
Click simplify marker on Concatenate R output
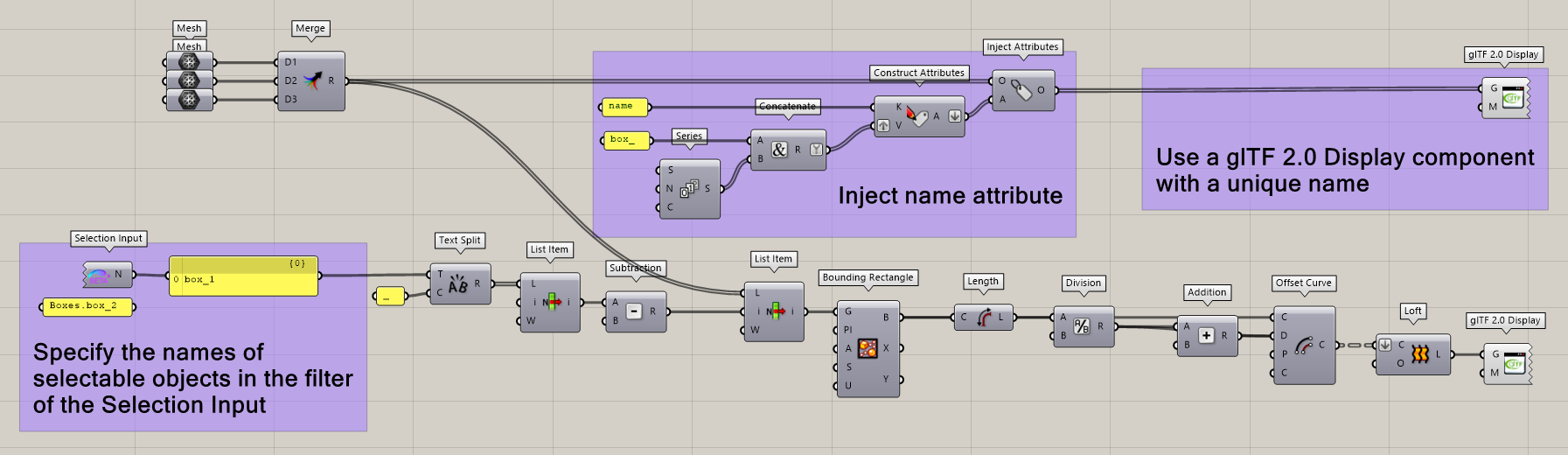(x=816, y=150)
